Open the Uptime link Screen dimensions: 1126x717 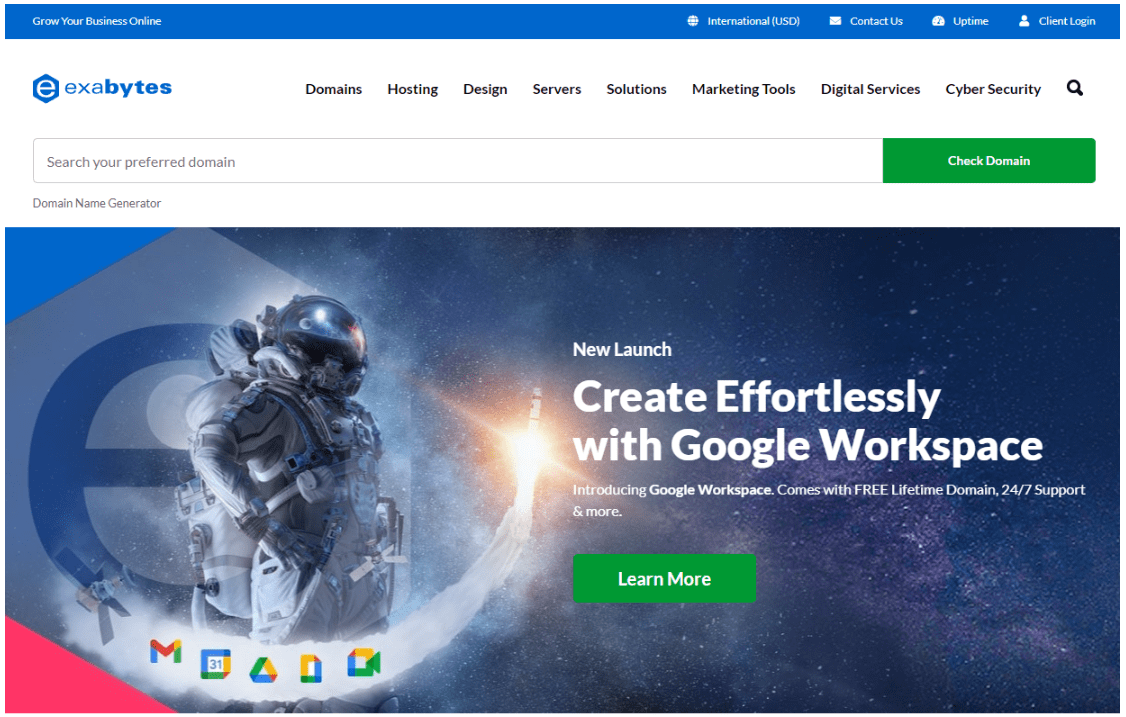(970, 21)
